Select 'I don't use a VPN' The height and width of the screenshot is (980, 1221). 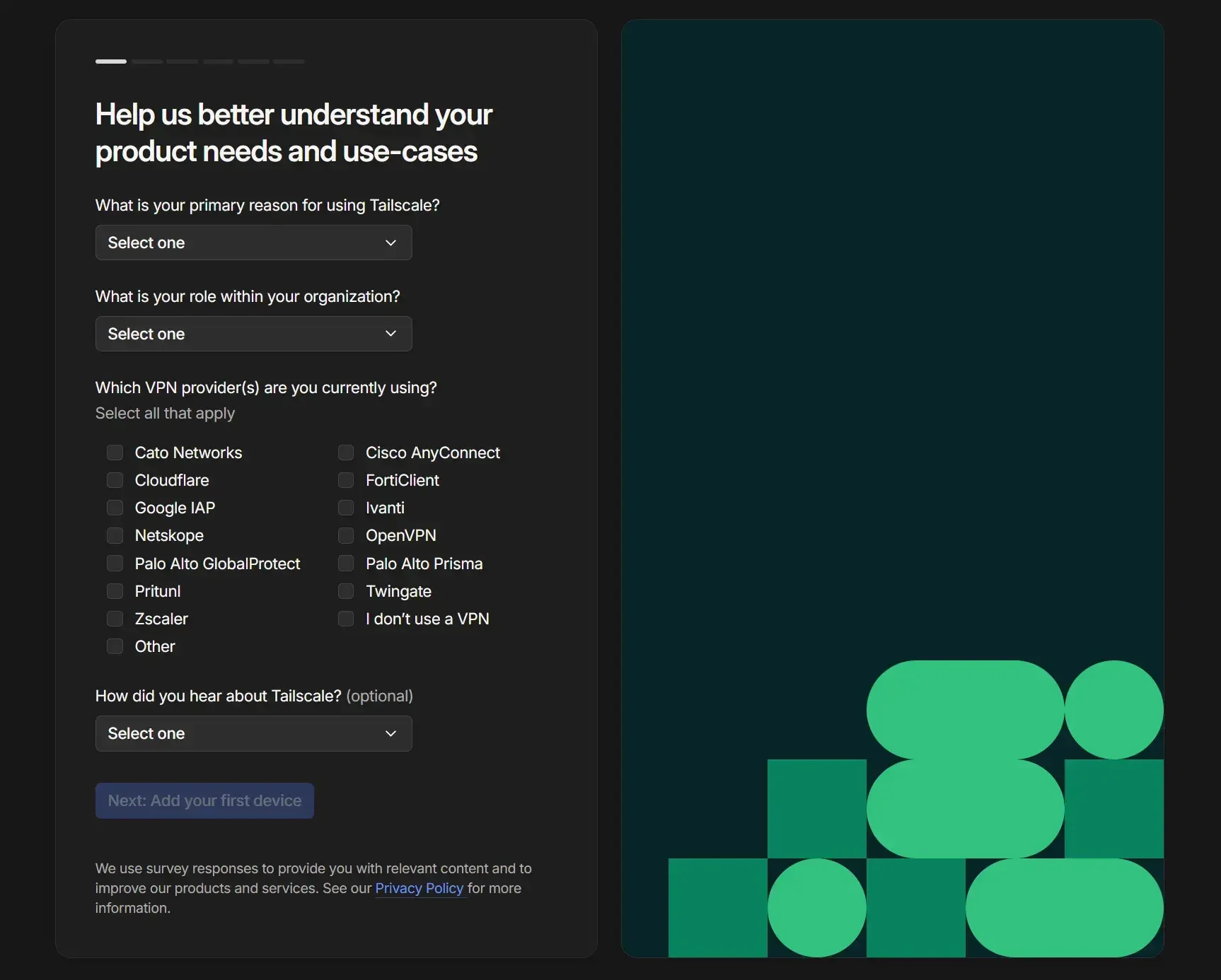coord(346,619)
